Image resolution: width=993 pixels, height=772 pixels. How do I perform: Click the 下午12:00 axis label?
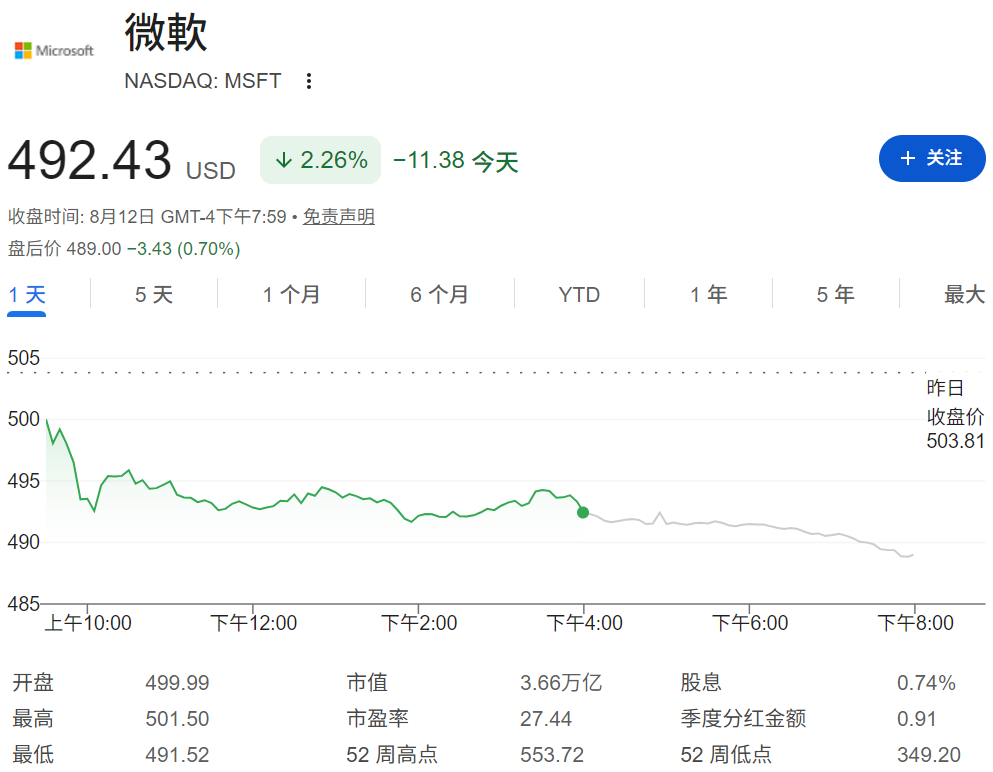click(253, 623)
